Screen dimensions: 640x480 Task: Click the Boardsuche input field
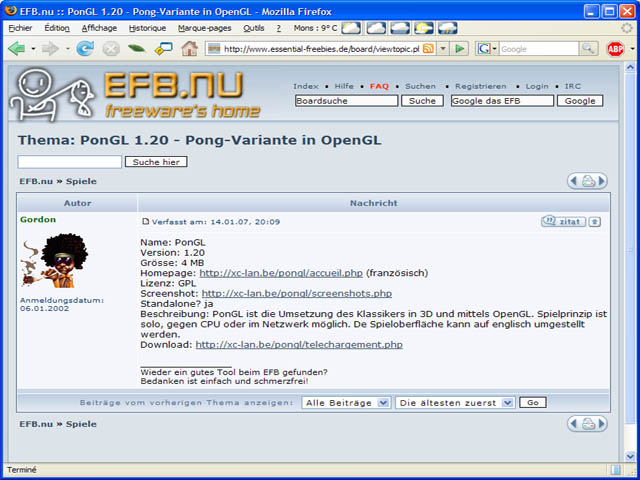(x=347, y=101)
